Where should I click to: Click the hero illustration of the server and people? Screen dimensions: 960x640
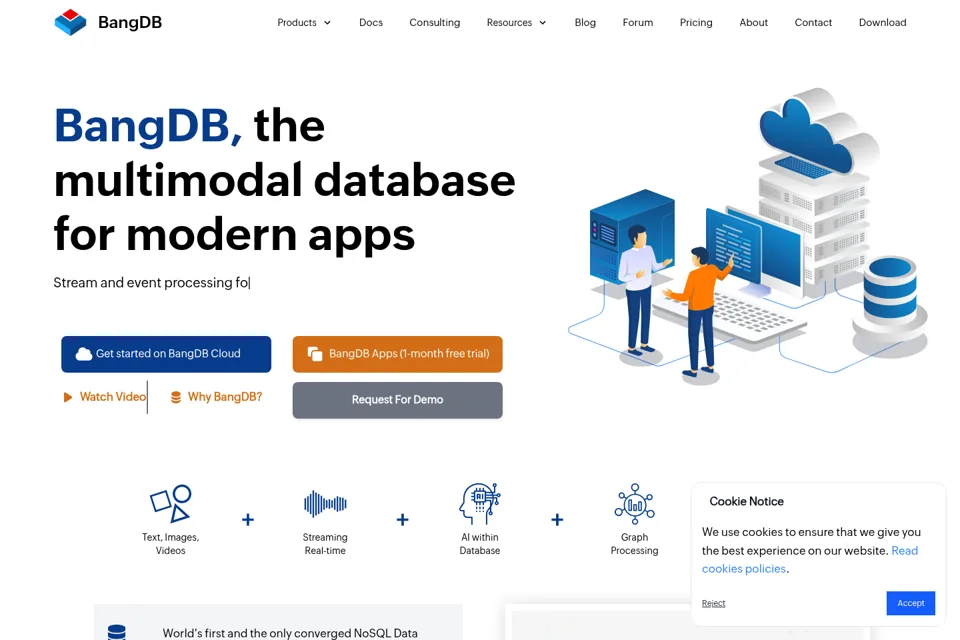tap(748, 236)
